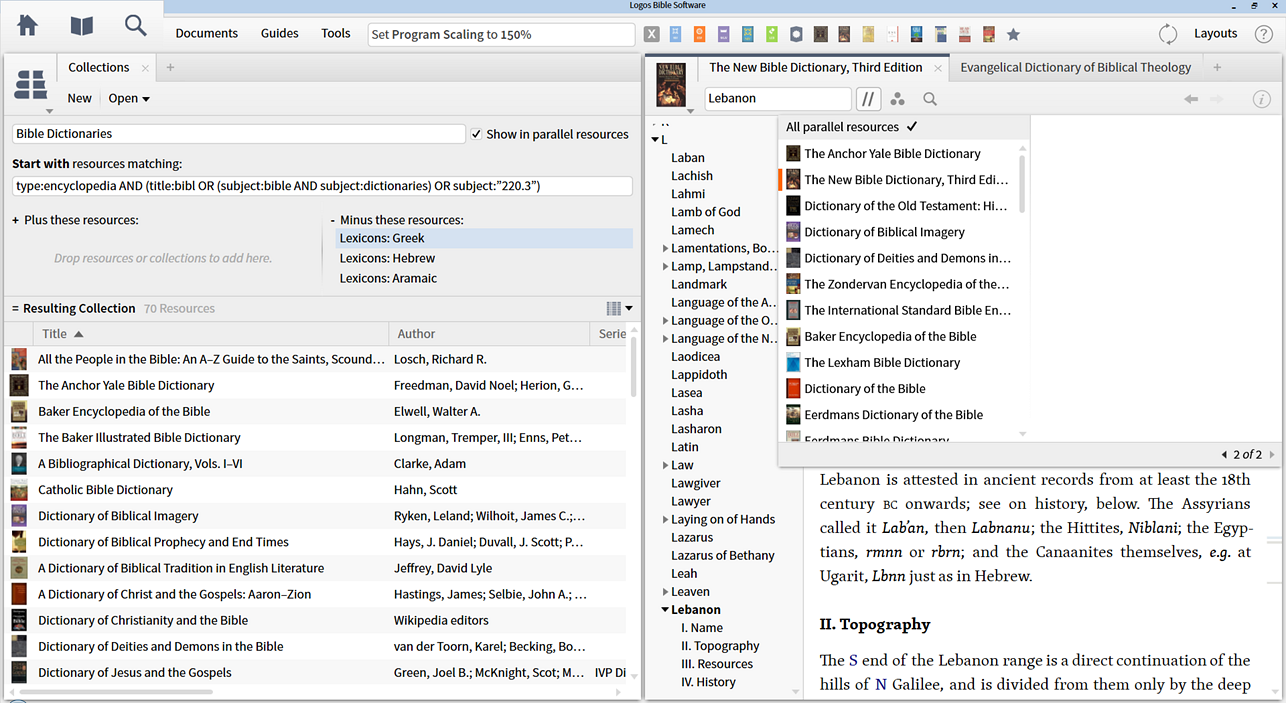Switch to Evangelical Dictionary of Biblical Theology tab

coord(1076,67)
